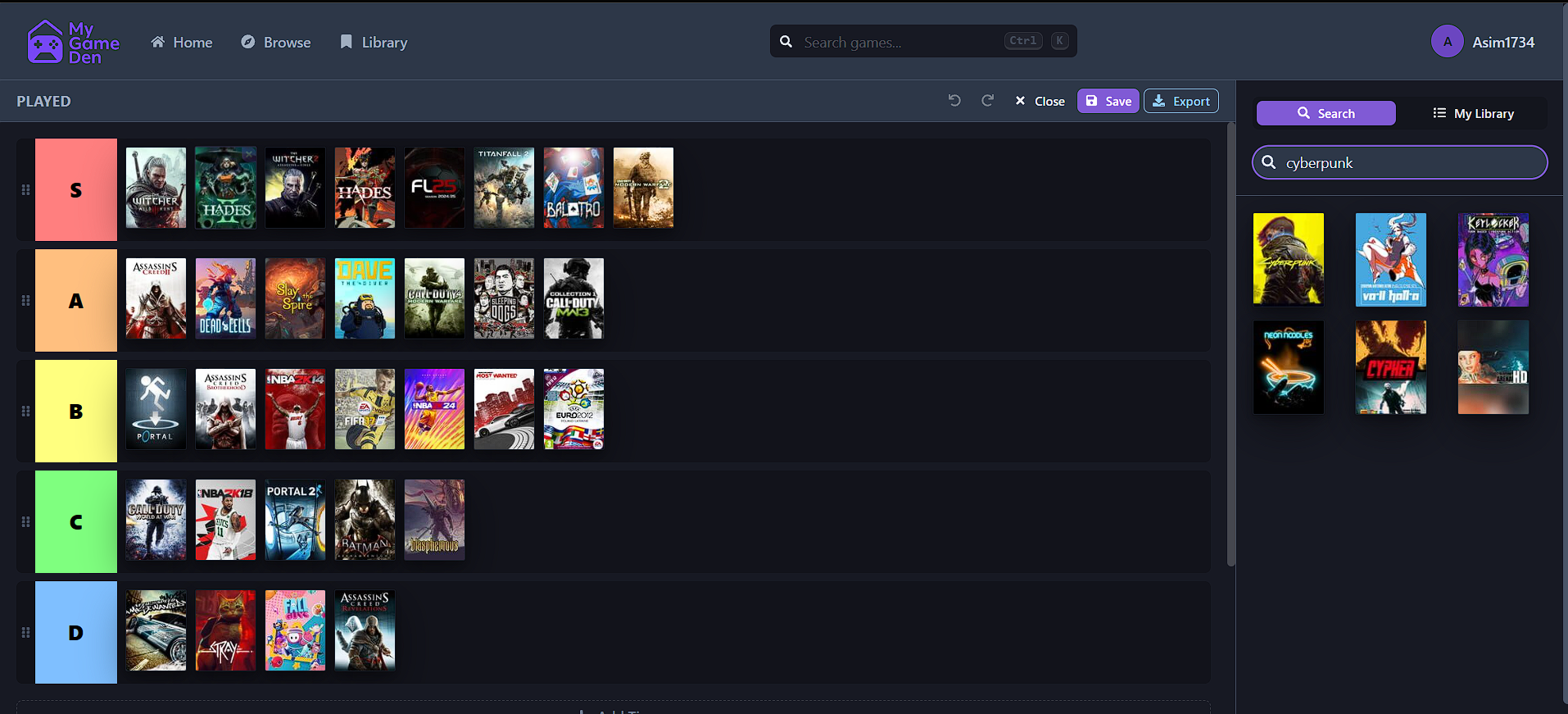Select the Call of Duty MW3 cover
The height and width of the screenshot is (714, 1568).
coord(573,298)
